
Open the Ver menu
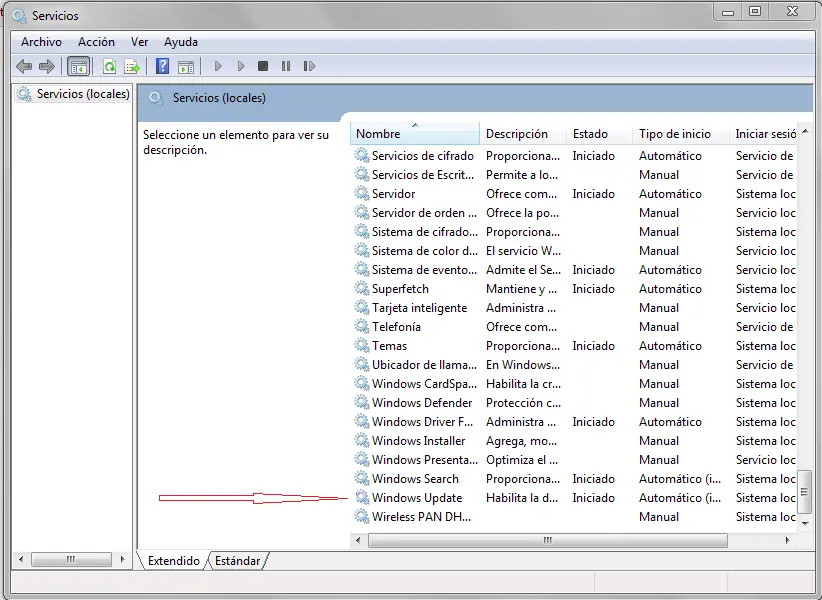[139, 42]
